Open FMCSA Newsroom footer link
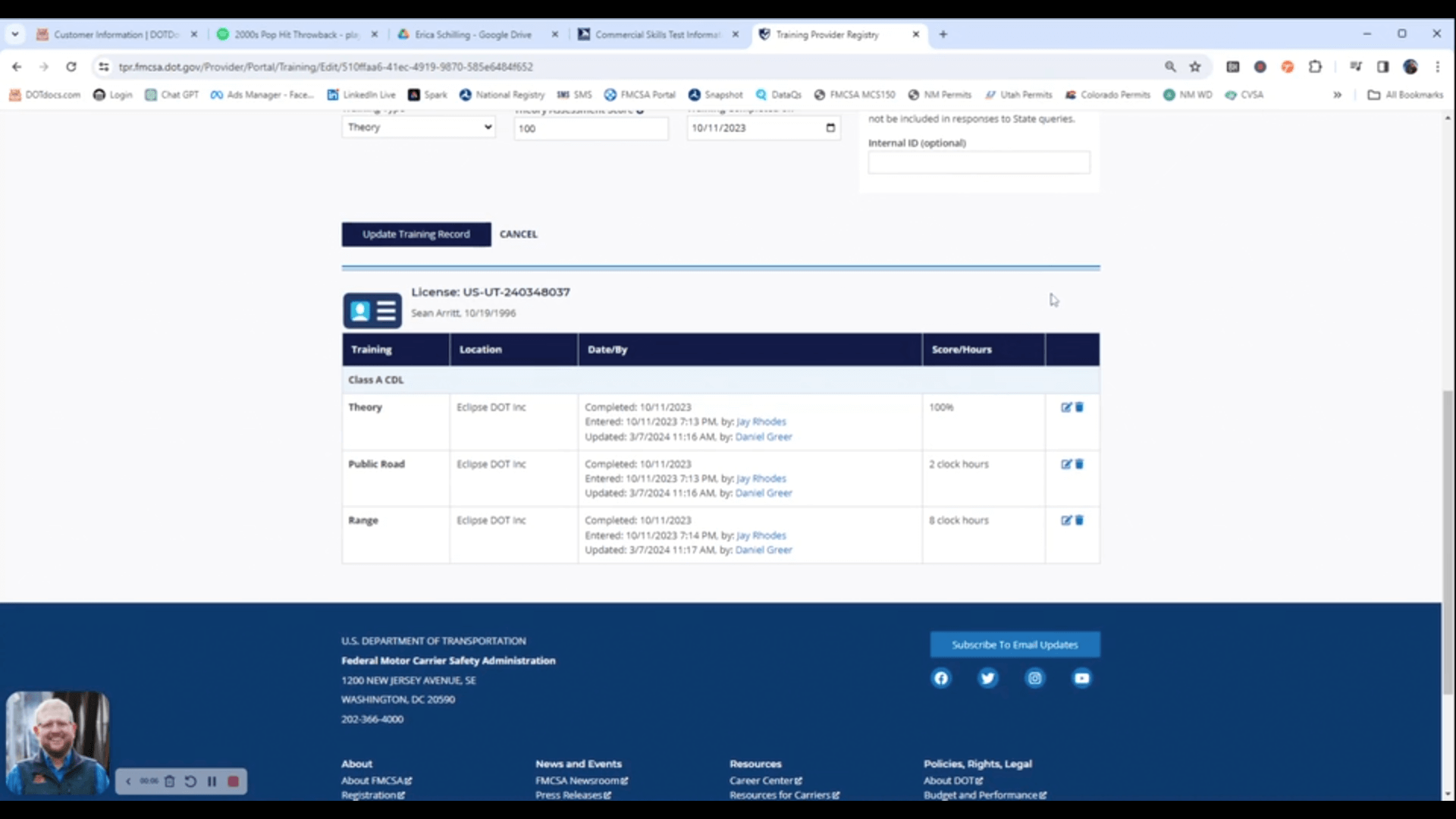Screen dimensions: 1456x819 tap(582, 780)
